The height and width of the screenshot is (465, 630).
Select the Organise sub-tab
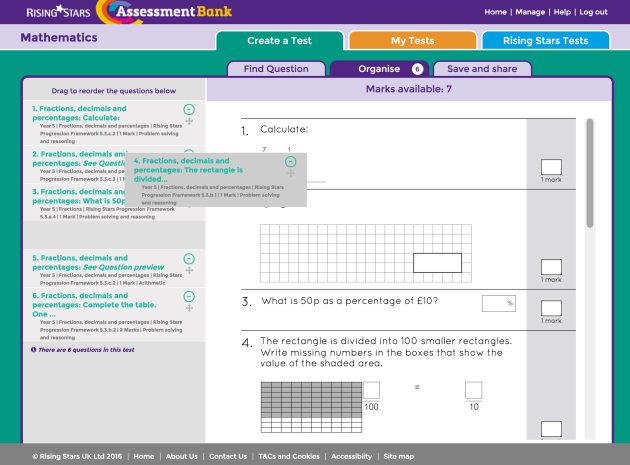[x=379, y=69]
